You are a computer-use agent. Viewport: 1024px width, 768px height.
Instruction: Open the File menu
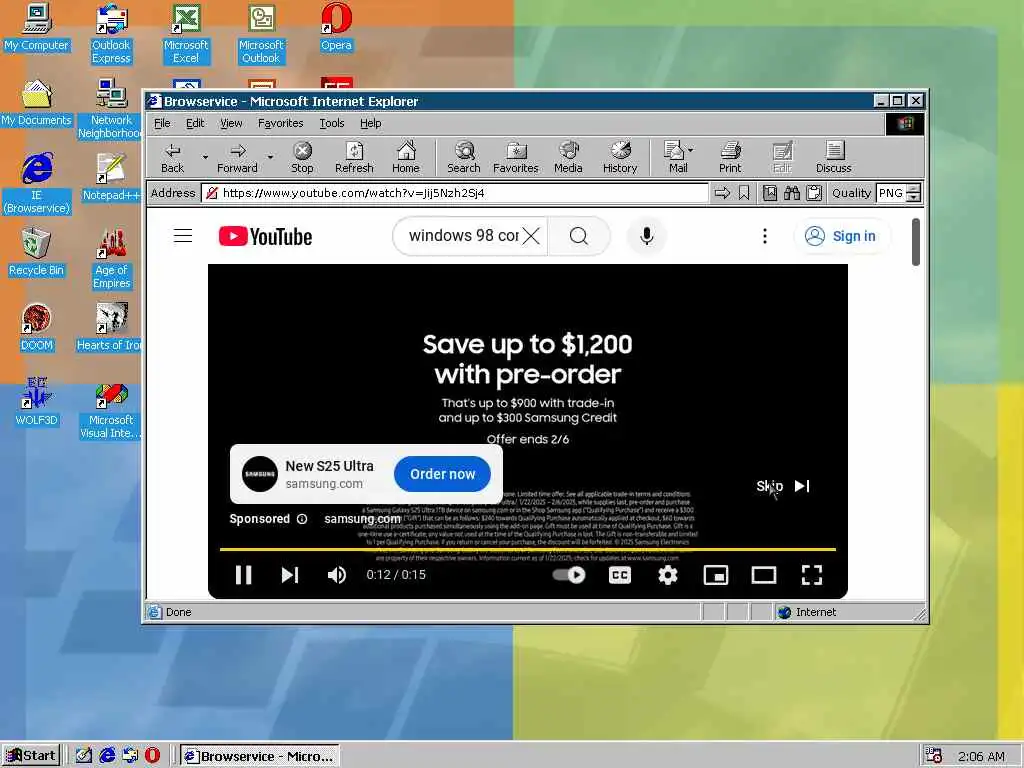162,123
